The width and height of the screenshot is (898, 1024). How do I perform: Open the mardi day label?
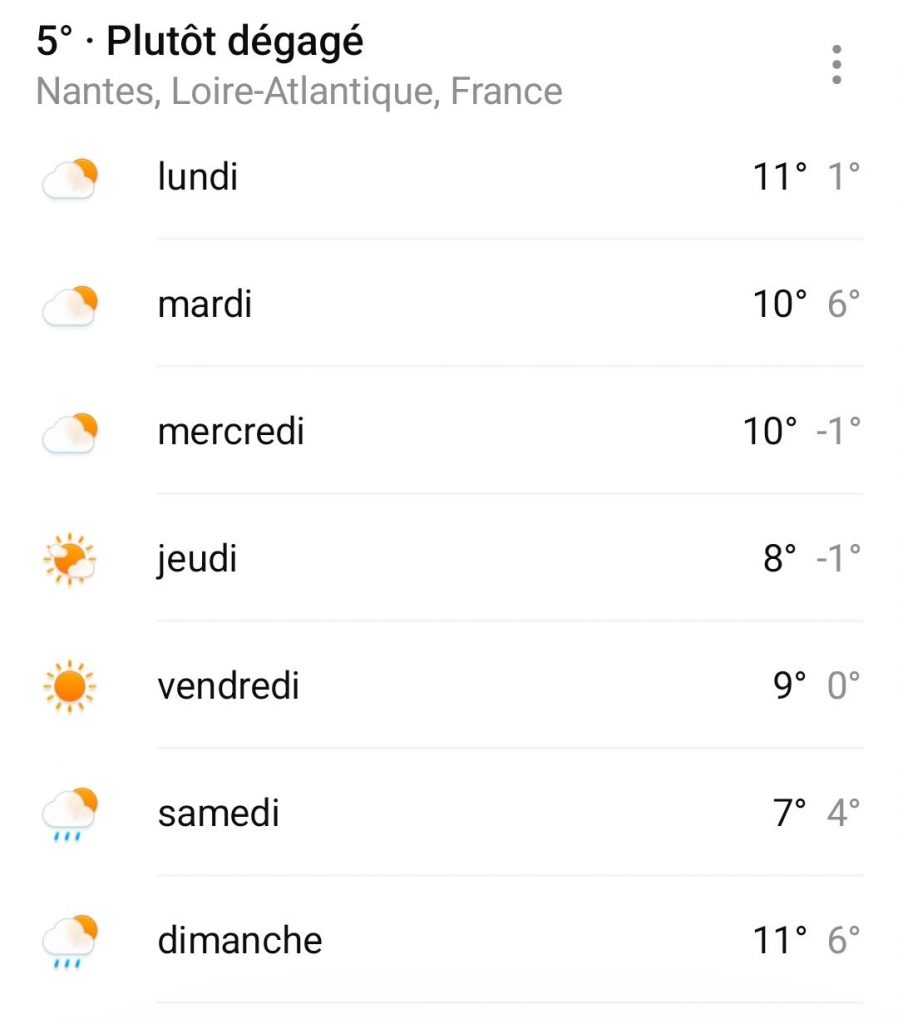pyautogui.click(x=205, y=305)
